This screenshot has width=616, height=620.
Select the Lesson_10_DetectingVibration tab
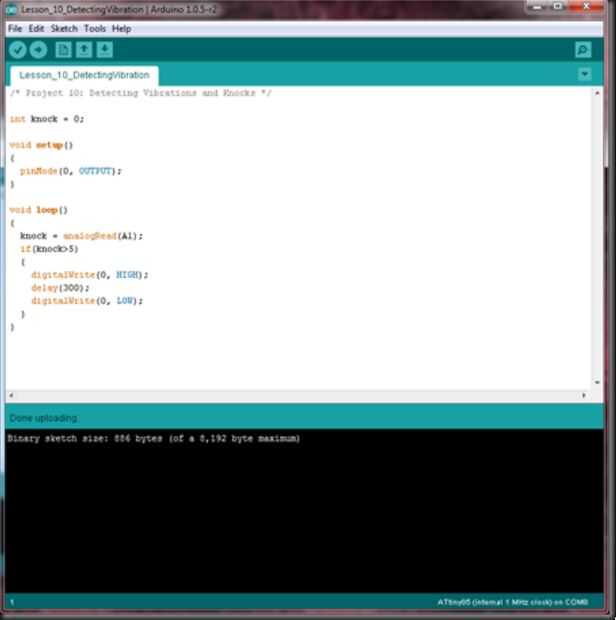tap(84, 75)
